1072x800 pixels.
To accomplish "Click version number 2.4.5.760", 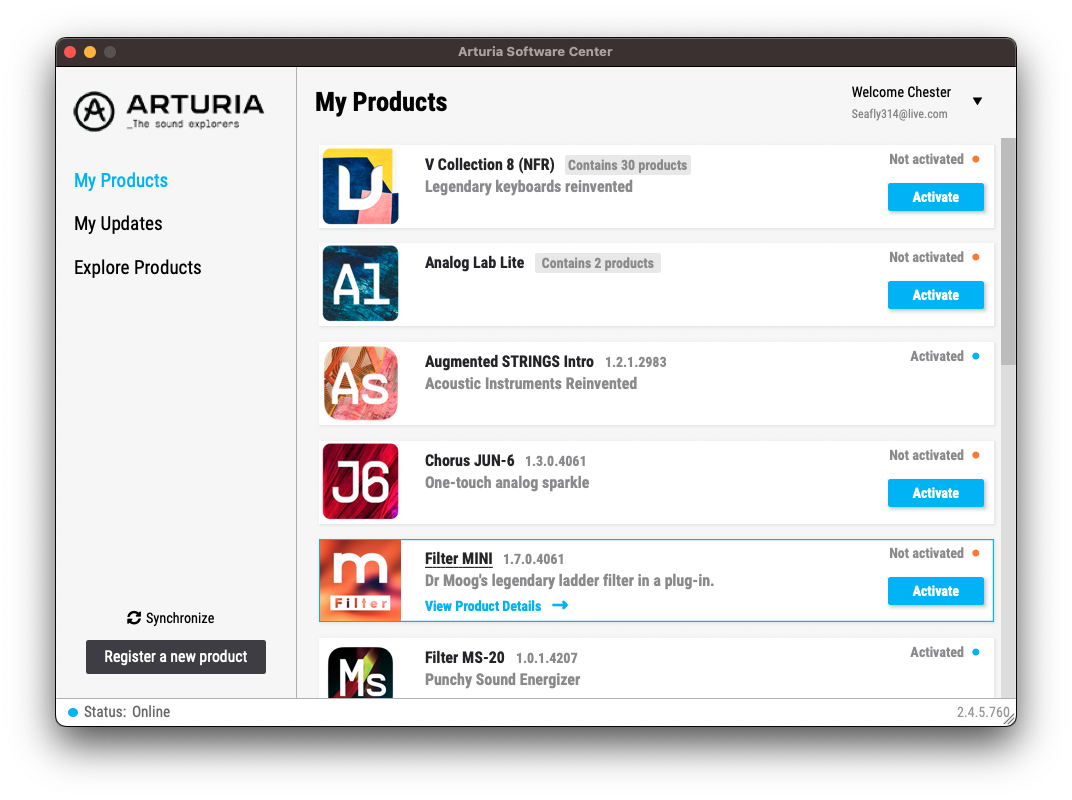I will pyautogui.click(x=983, y=712).
